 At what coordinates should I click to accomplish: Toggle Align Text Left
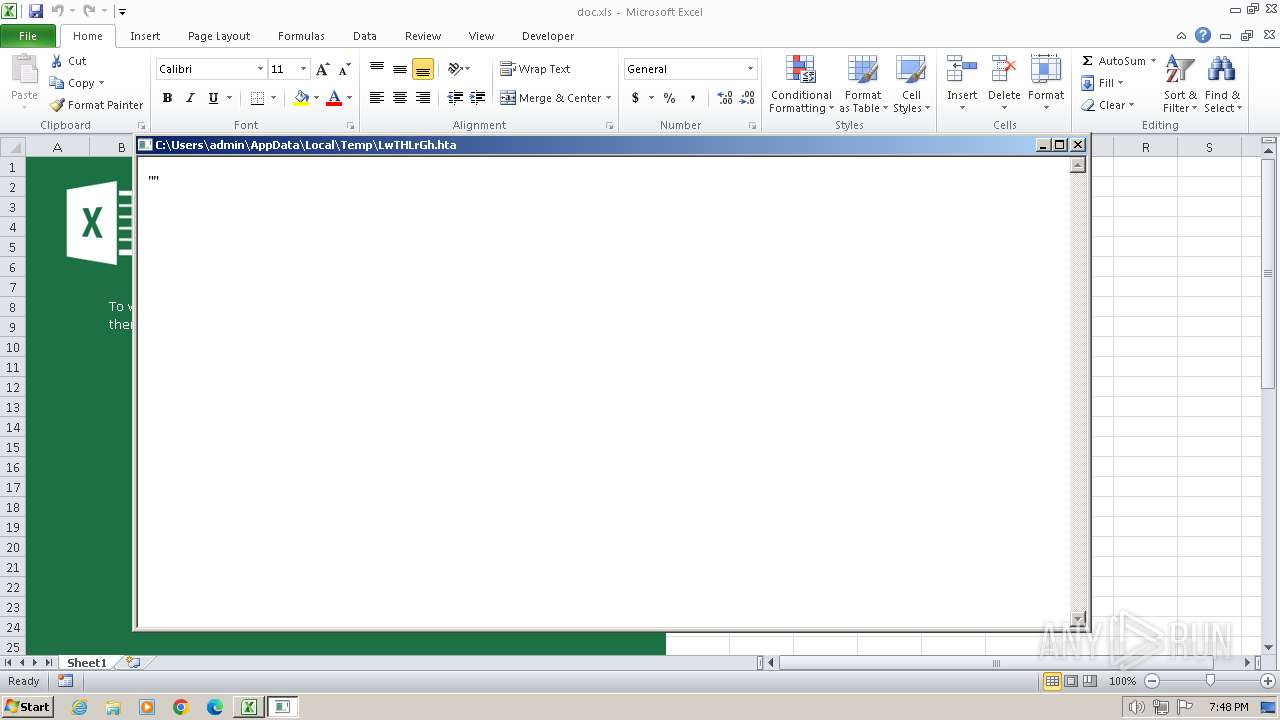click(377, 98)
